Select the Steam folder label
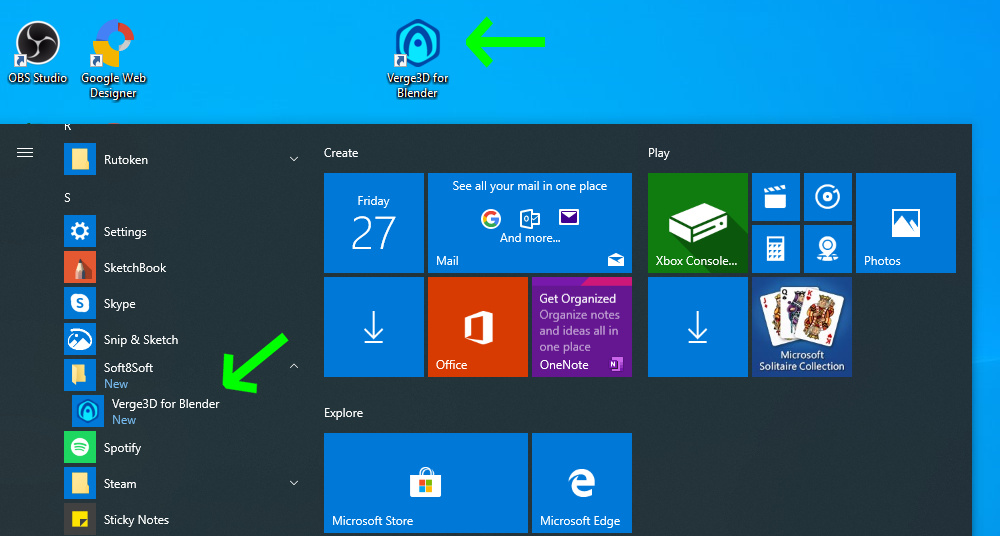This screenshot has width=1000, height=536. pyautogui.click(x=120, y=484)
